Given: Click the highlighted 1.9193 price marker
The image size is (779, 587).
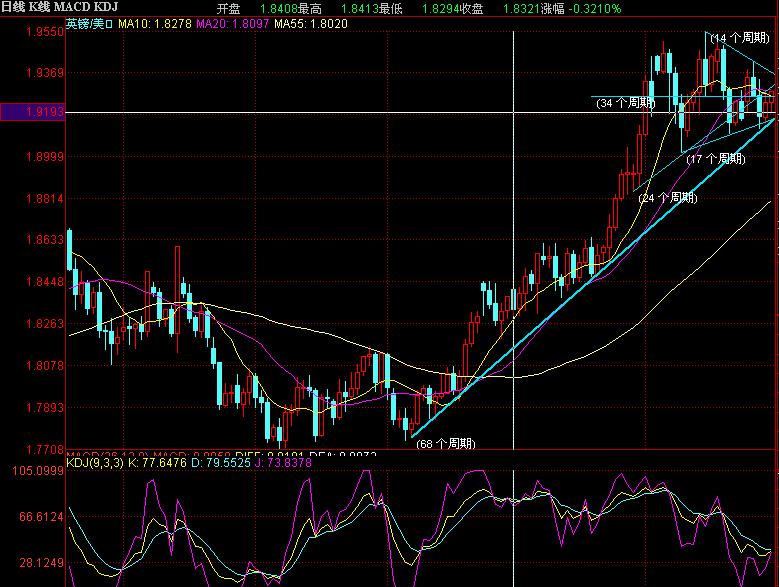Looking at the screenshot, I should [x=33, y=113].
